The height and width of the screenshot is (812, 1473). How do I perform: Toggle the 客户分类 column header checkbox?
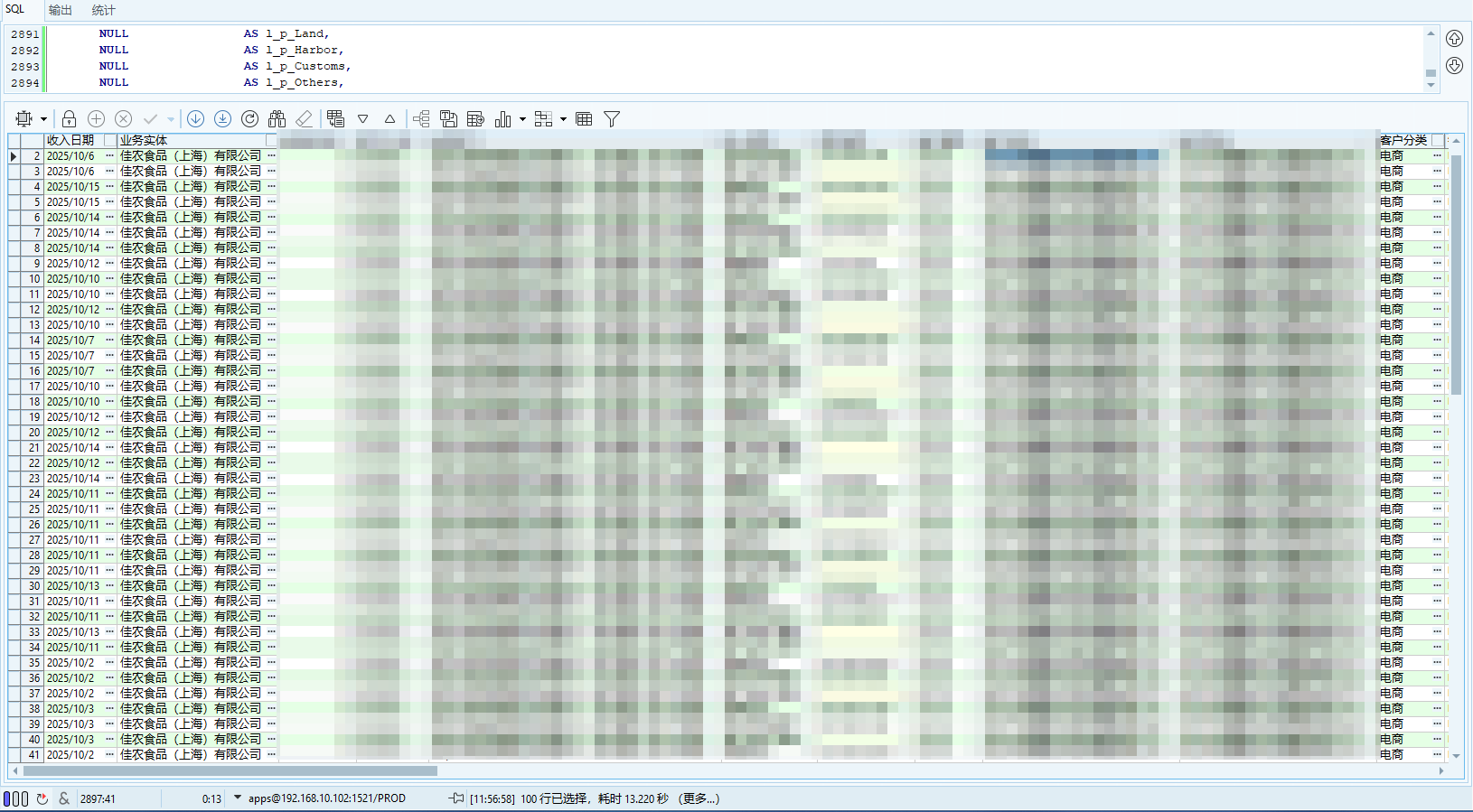pos(1437,140)
